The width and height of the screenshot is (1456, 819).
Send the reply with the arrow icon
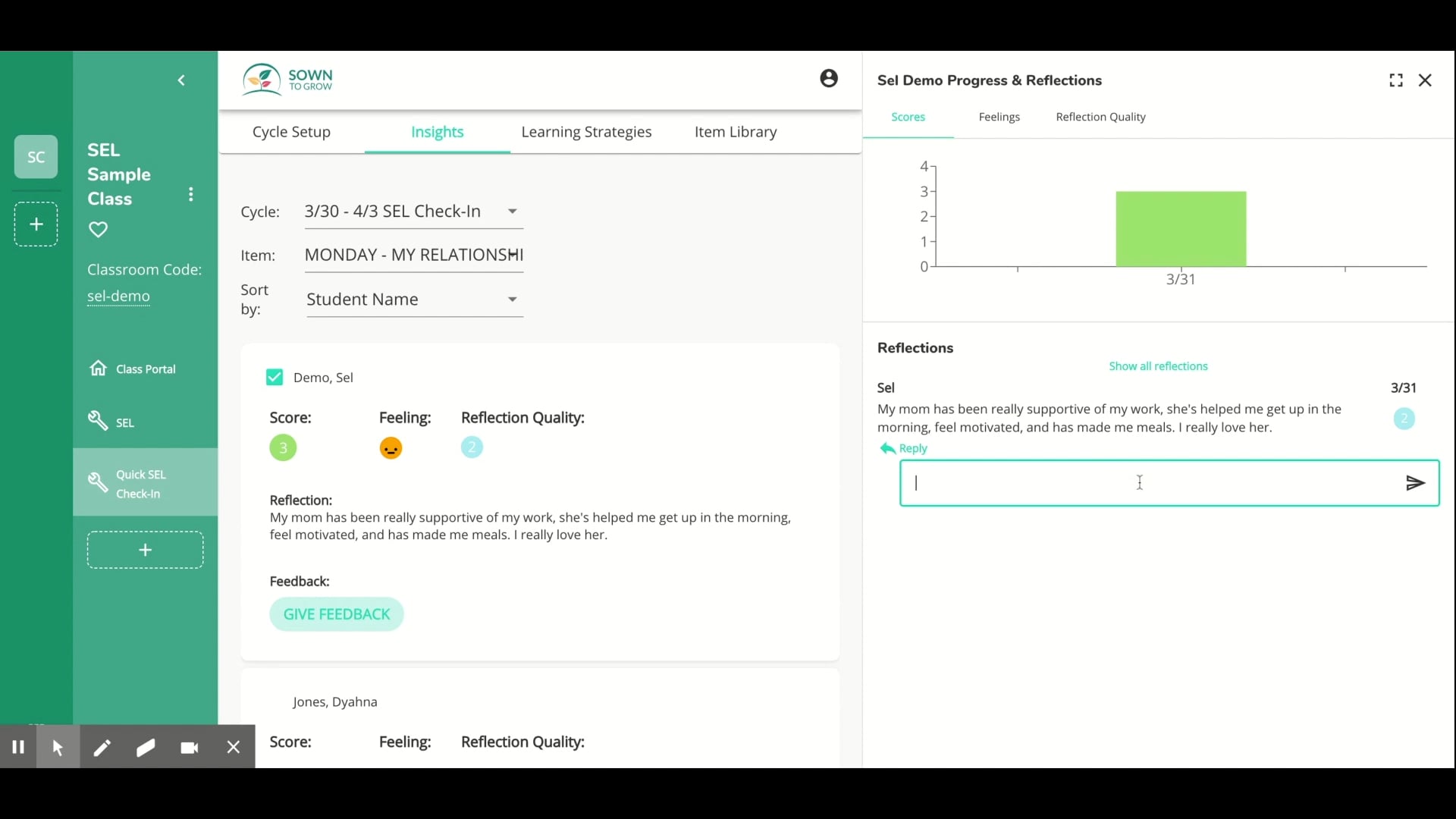1415,483
